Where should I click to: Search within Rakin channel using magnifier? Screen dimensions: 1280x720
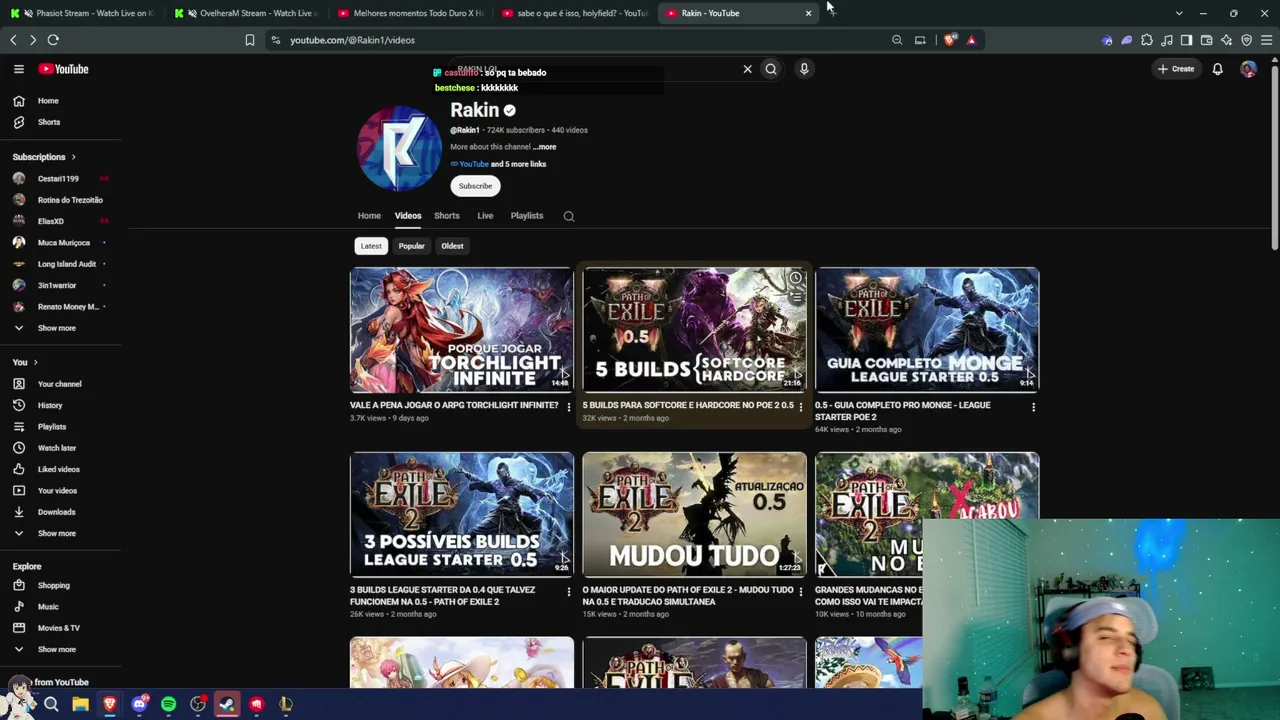click(569, 216)
